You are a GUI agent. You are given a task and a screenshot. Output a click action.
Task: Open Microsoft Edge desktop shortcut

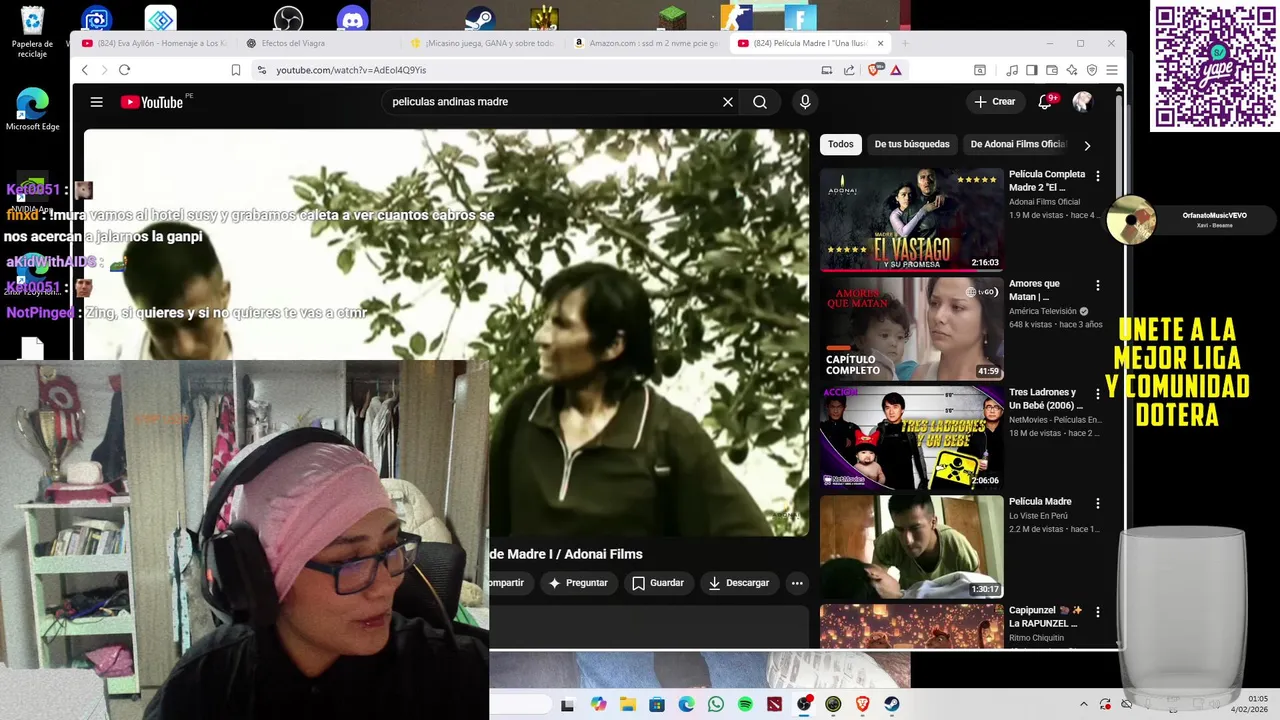[x=32, y=110]
